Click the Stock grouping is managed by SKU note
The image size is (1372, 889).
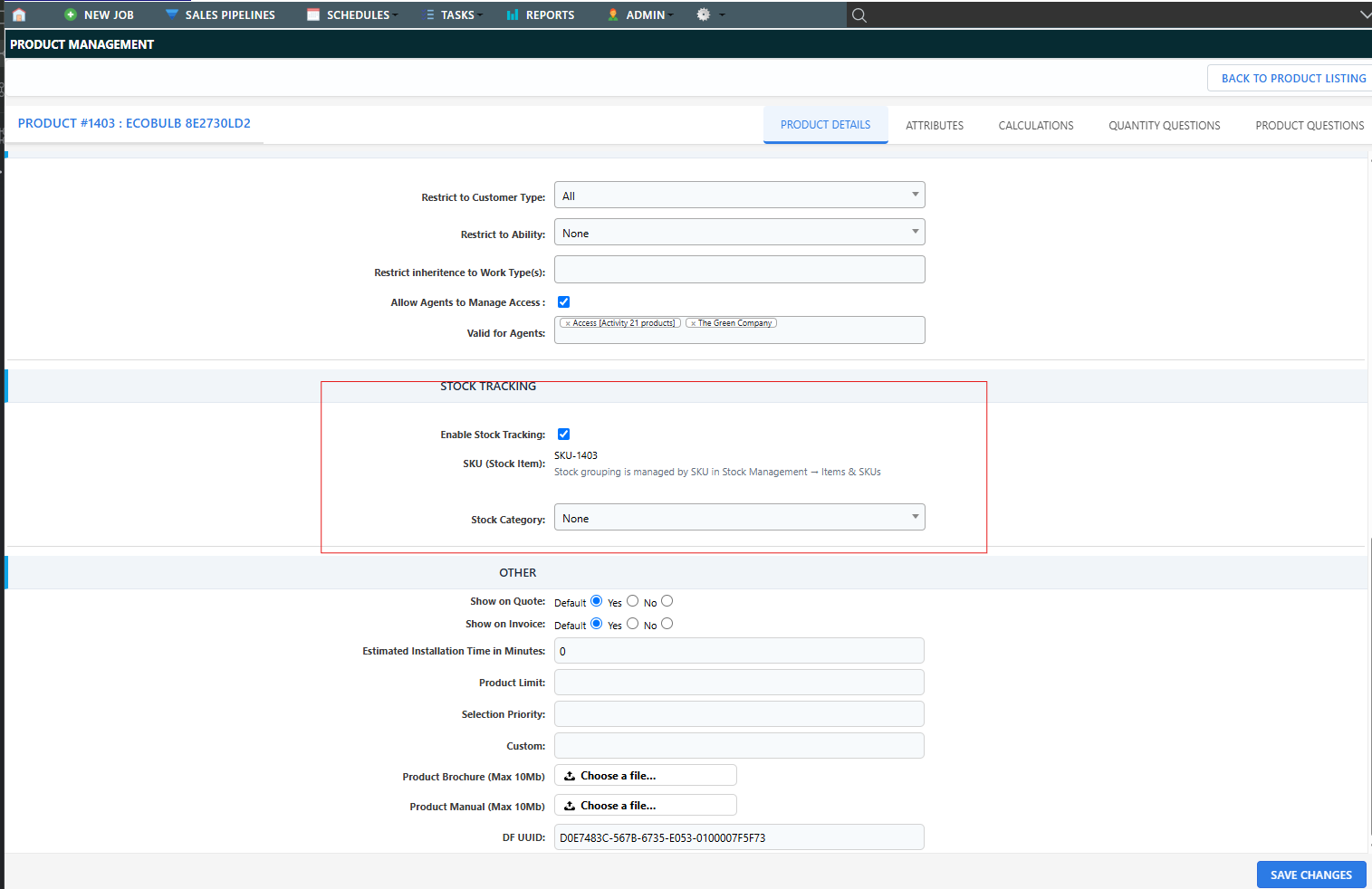pos(717,472)
